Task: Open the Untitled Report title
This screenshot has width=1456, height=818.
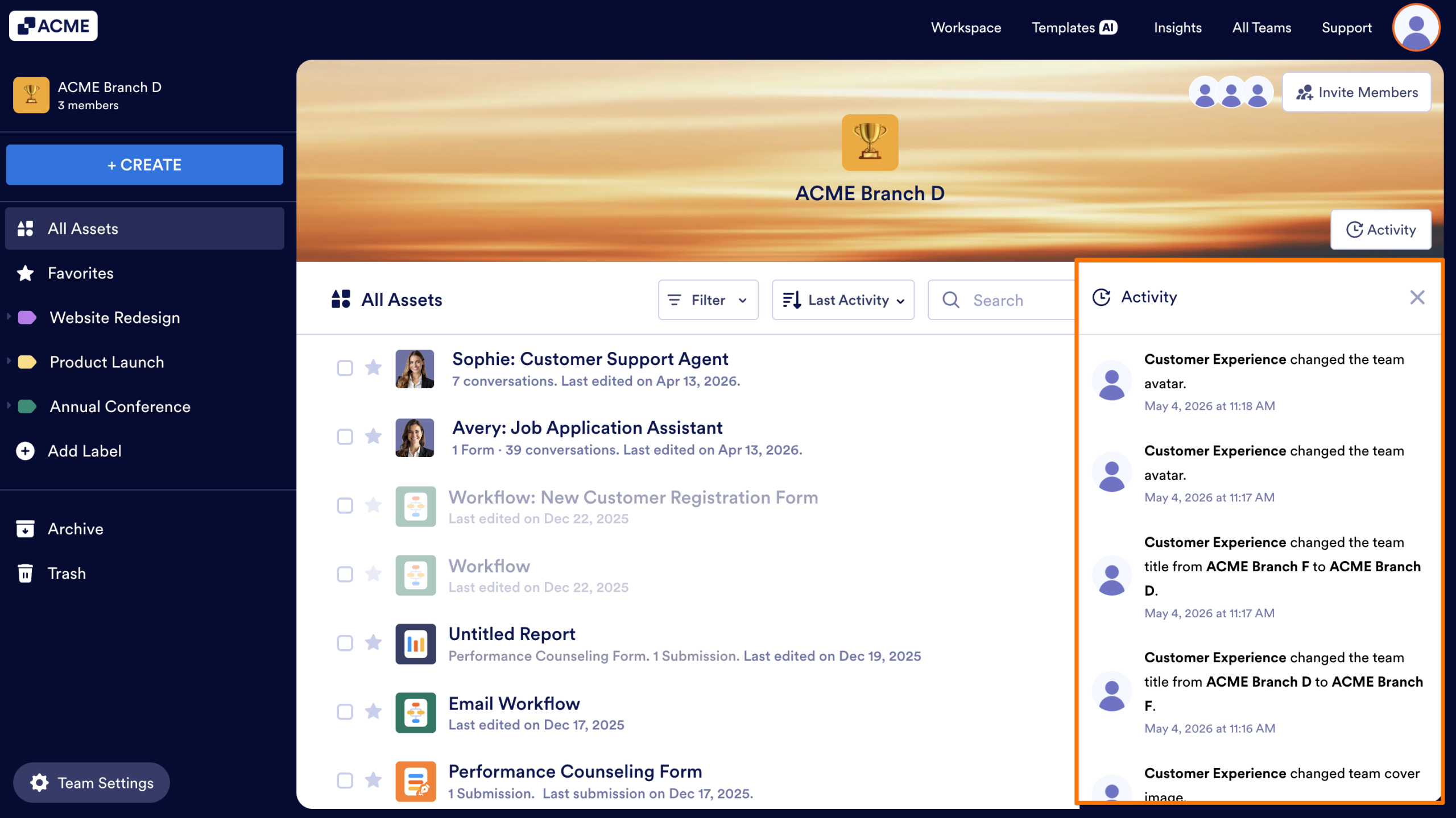Action: pyautogui.click(x=512, y=634)
